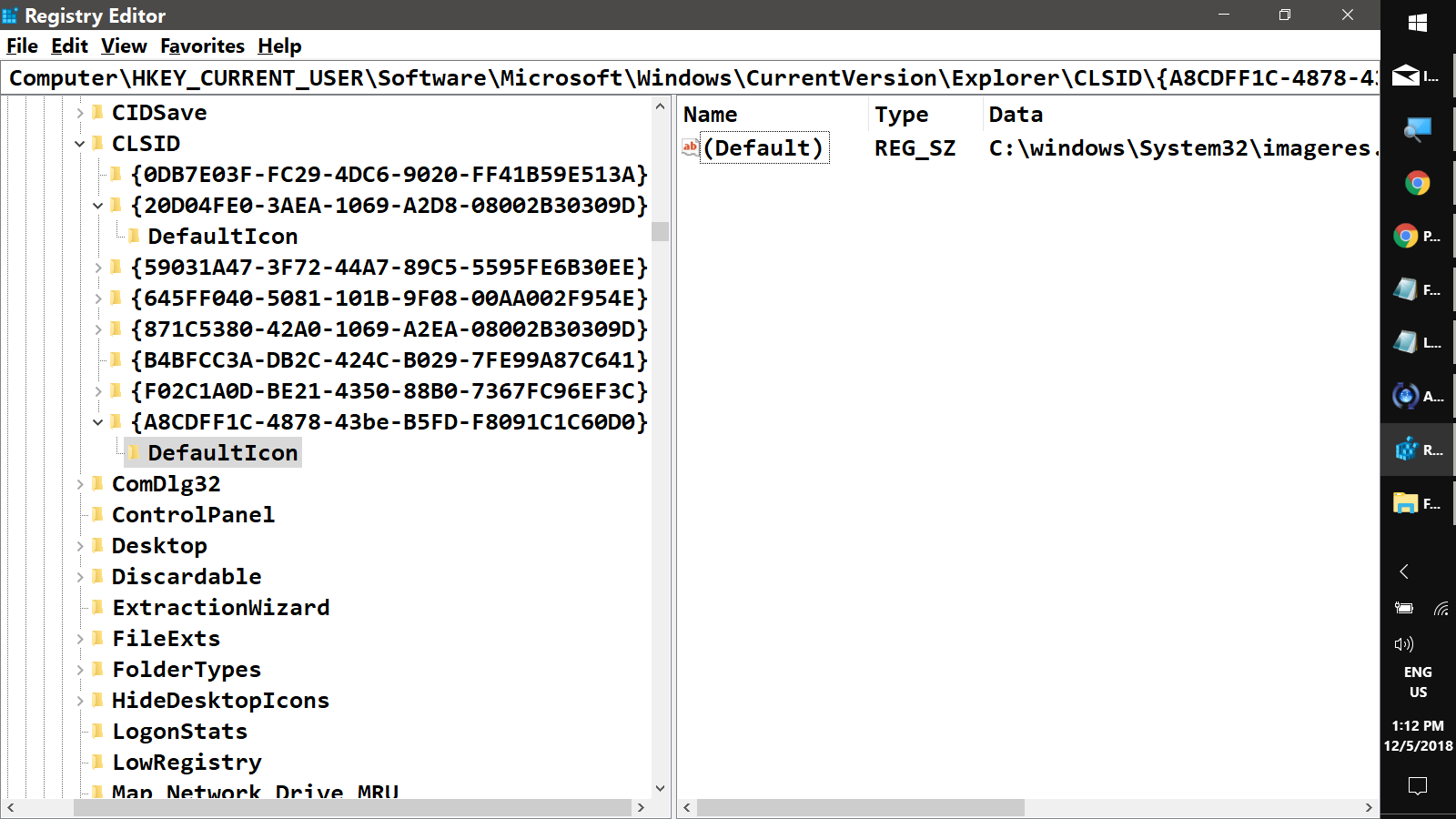Click values pane horizontal scroll left arrow
The image size is (1456, 819).
point(687,807)
